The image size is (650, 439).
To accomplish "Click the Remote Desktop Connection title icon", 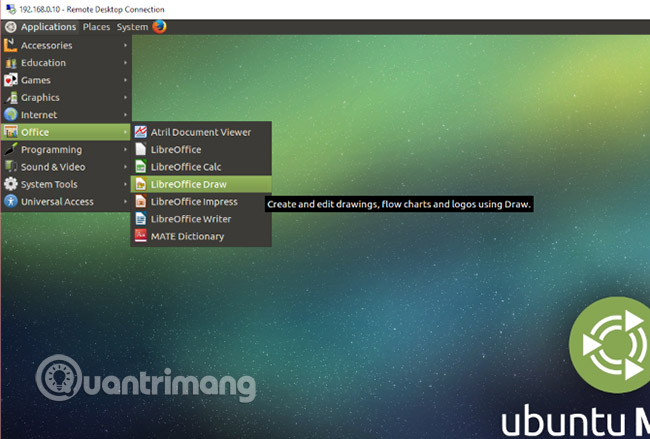I will (x=11, y=9).
